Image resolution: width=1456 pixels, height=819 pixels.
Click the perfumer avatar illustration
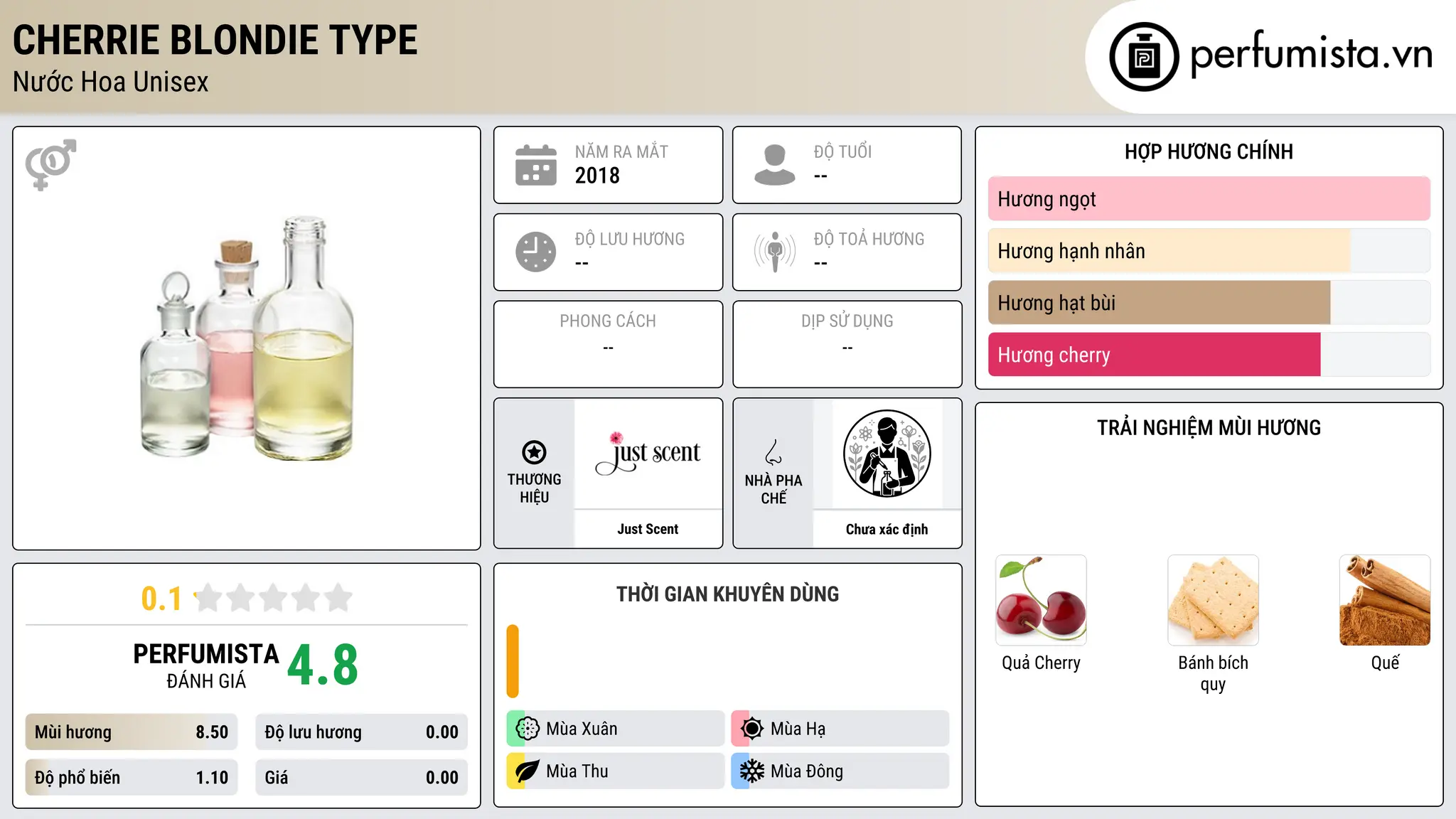coord(887,454)
